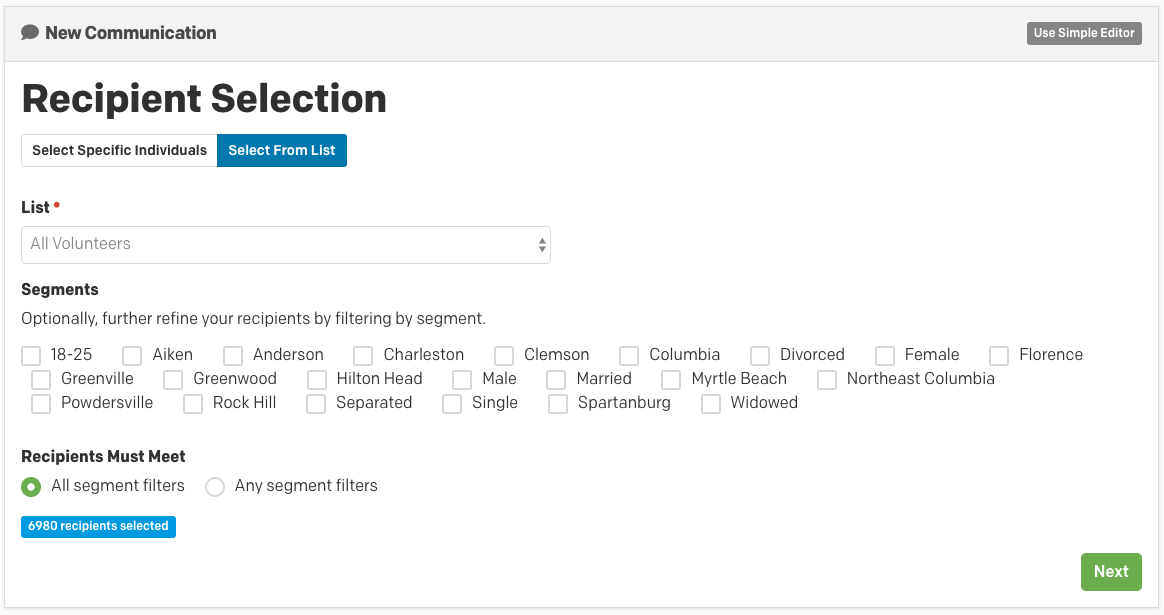
Task: Click the Use Simple Editor button
Action: click(x=1084, y=33)
